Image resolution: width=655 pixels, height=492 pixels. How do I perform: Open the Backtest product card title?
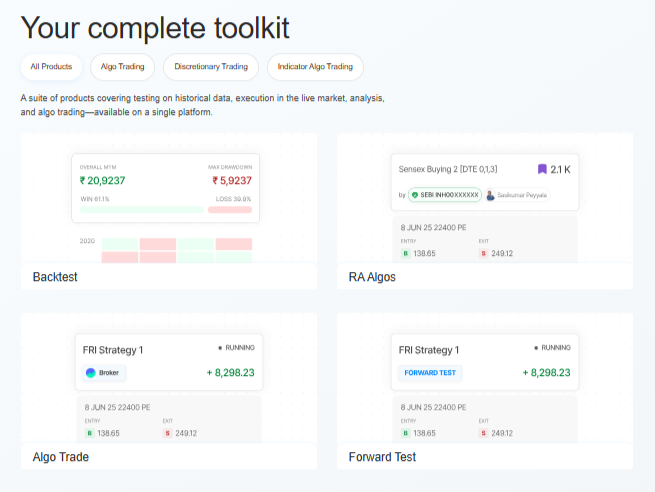(x=55, y=277)
